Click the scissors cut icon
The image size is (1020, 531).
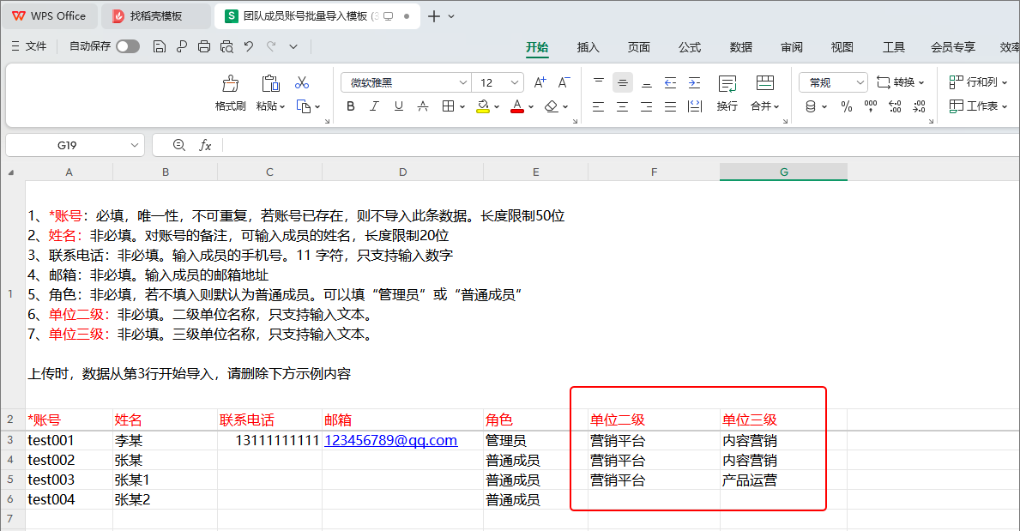coord(302,83)
